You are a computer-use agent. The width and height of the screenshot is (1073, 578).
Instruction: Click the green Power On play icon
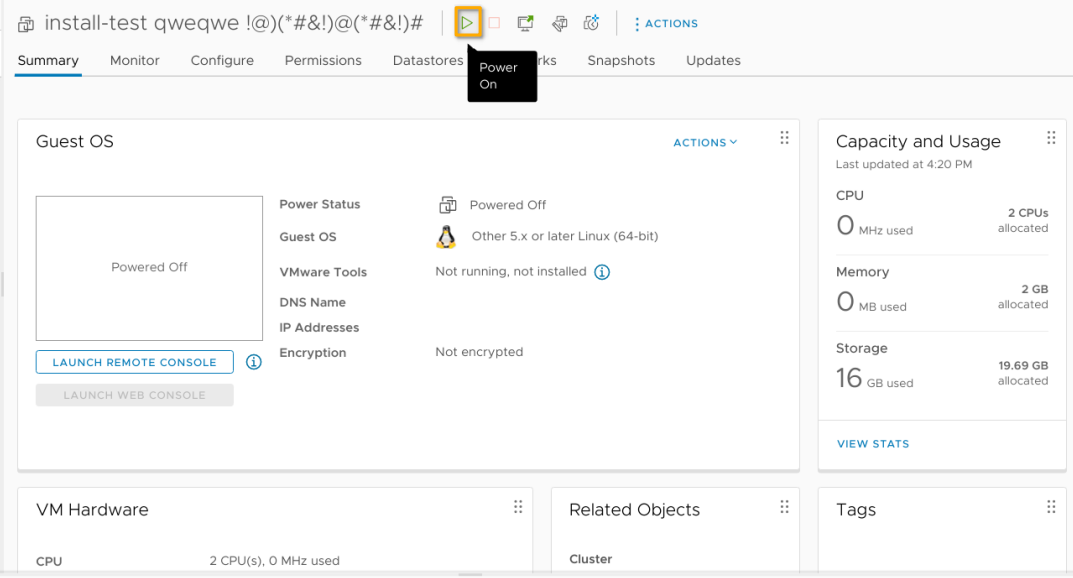(467, 23)
